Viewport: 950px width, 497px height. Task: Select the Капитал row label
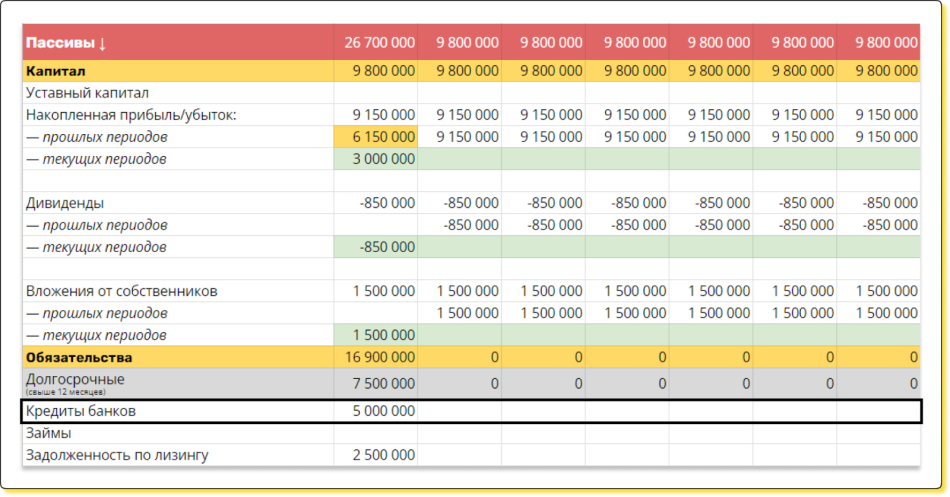tap(56, 71)
